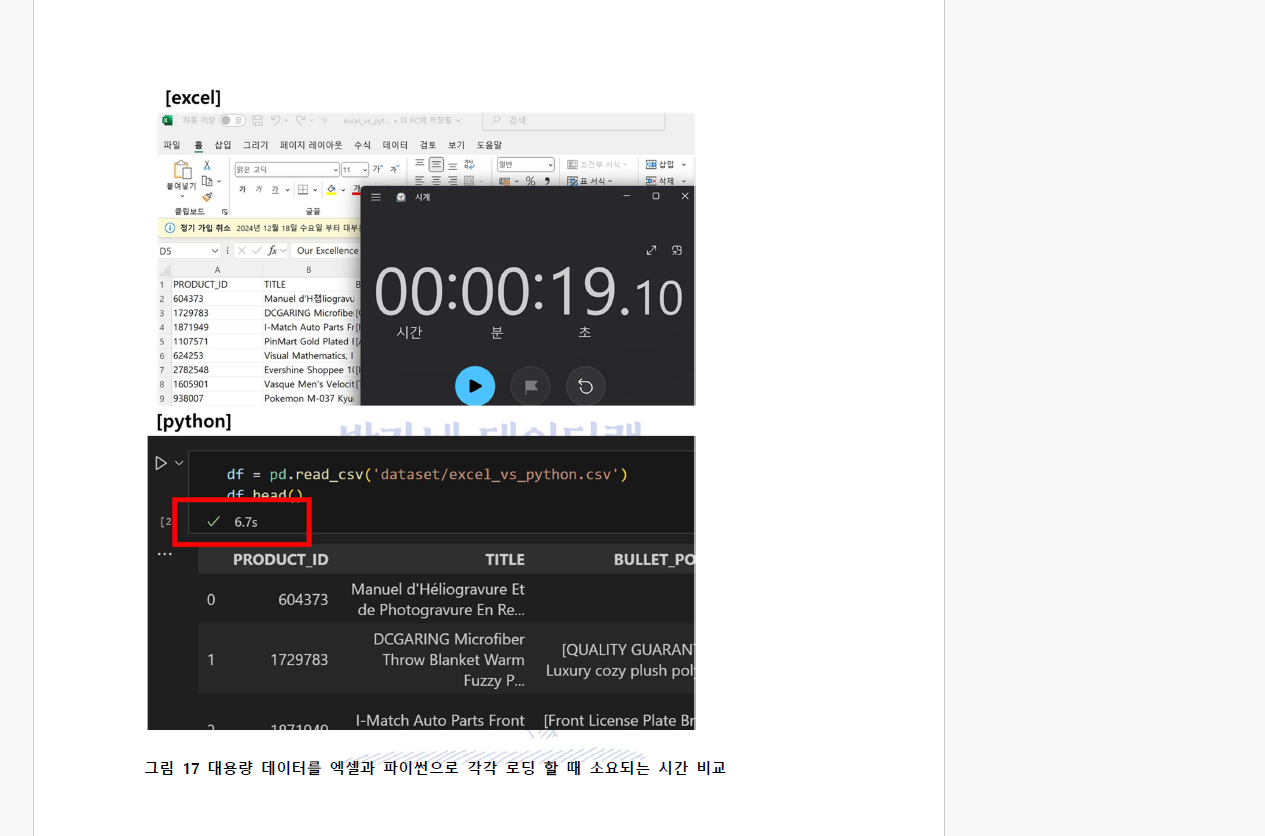
Task: Switch to the 그리기 ribbon tab
Action: click(x=256, y=145)
